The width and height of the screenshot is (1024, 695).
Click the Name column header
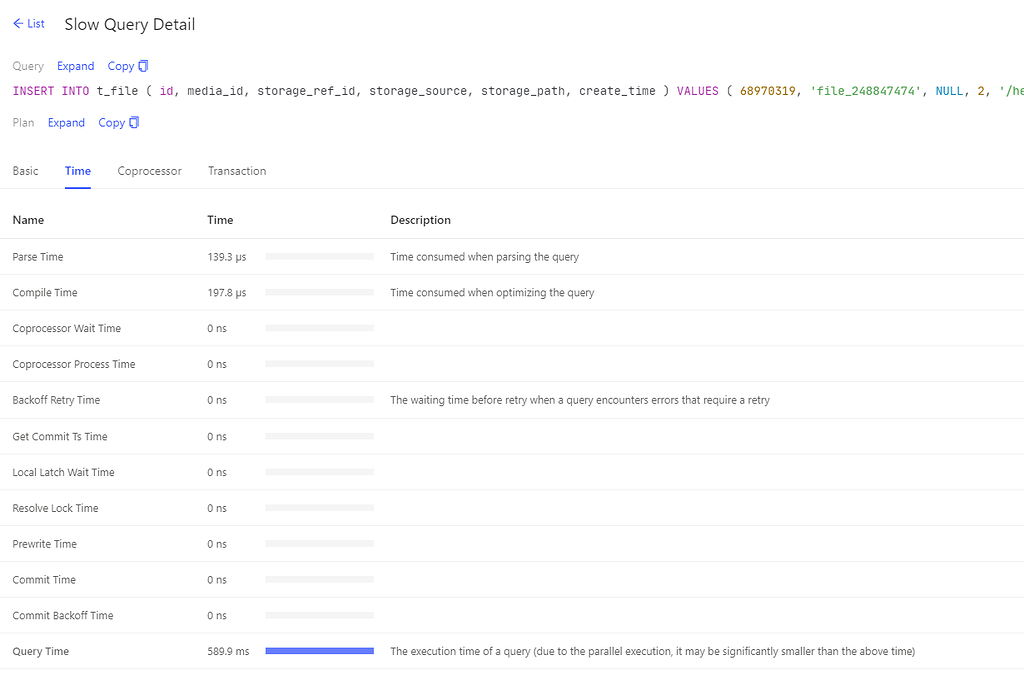click(x=28, y=220)
